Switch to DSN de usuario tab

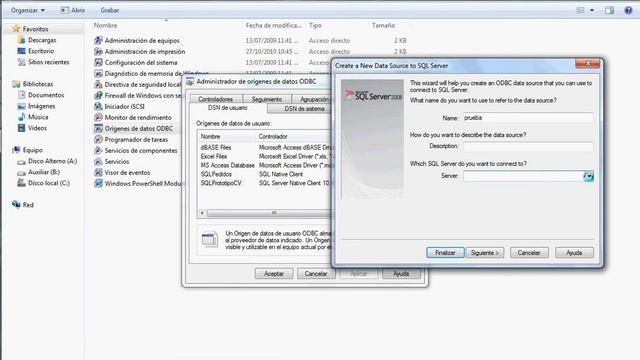click(x=227, y=108)
